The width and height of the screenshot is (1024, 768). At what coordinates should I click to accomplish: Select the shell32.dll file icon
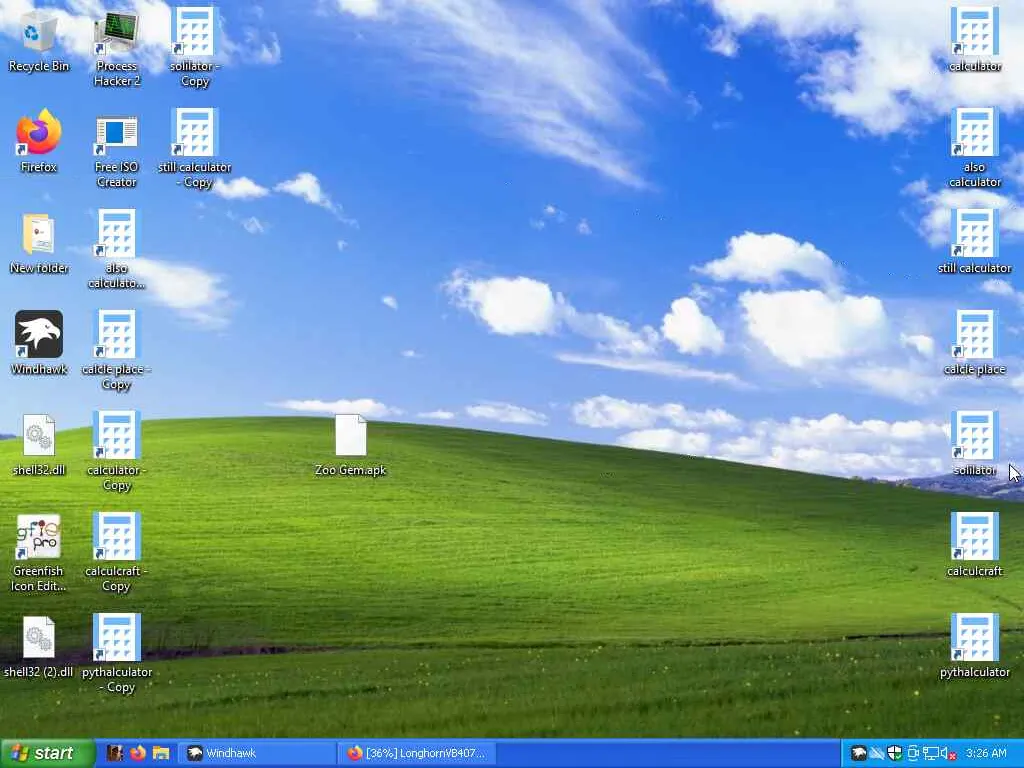[x=39, y=444]
